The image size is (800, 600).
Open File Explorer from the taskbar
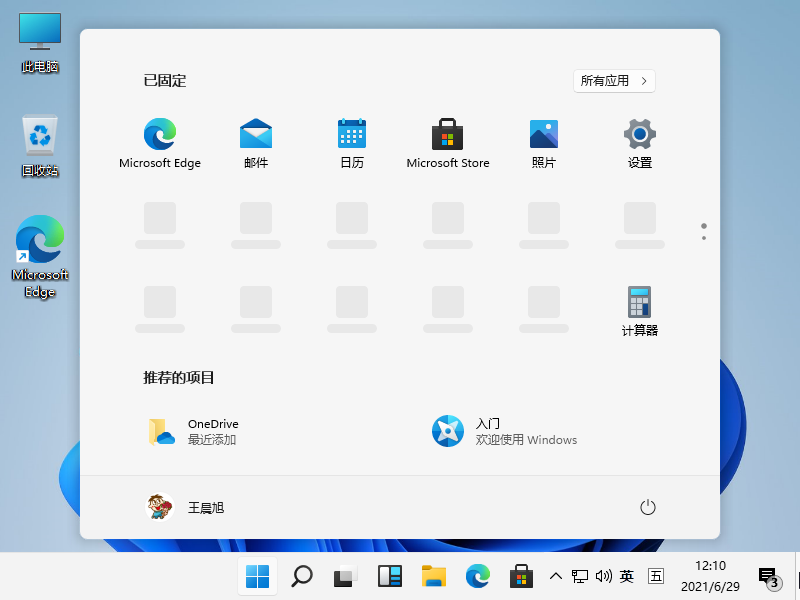tap(434, 576)
